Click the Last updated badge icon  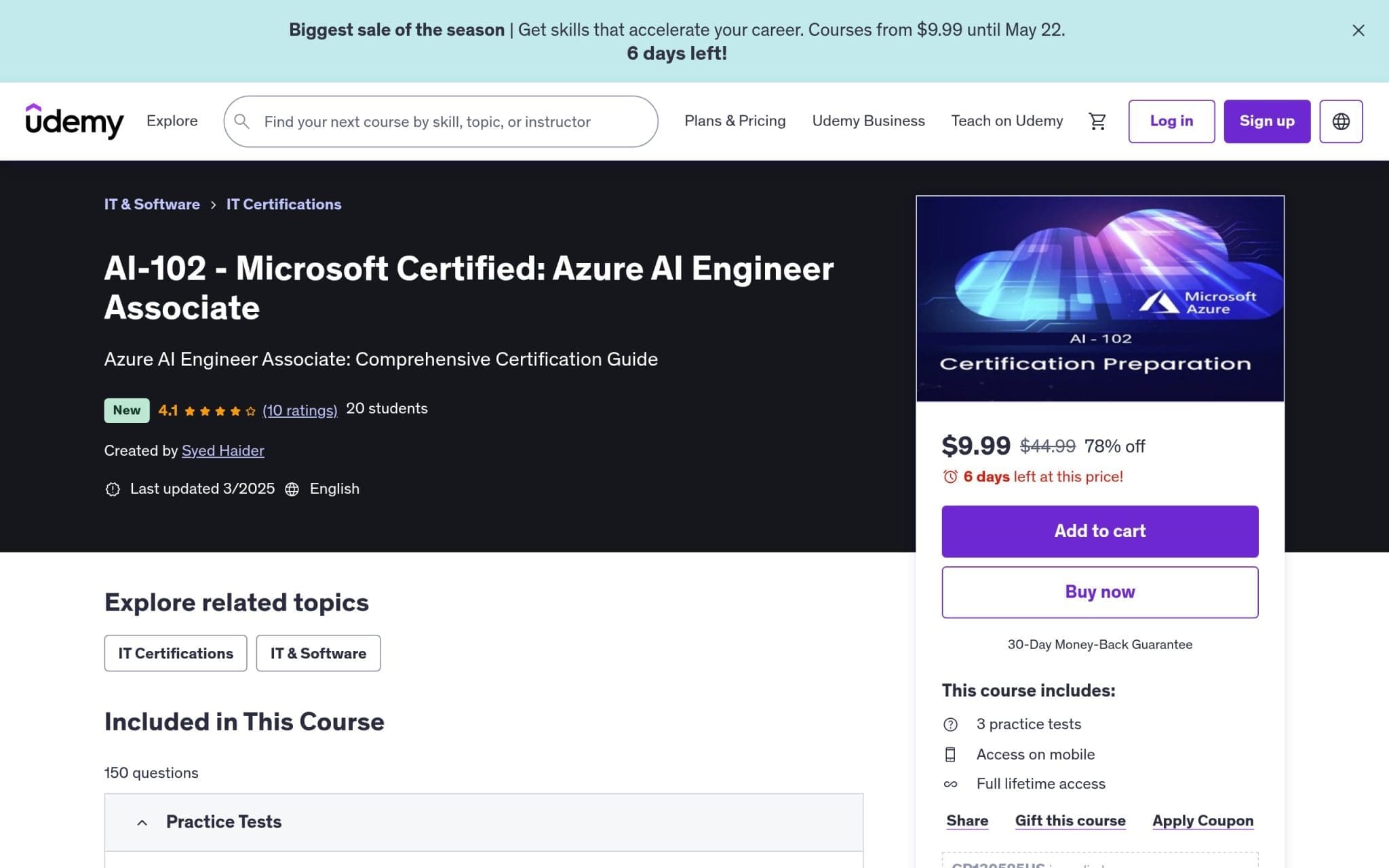pos(113,489)
